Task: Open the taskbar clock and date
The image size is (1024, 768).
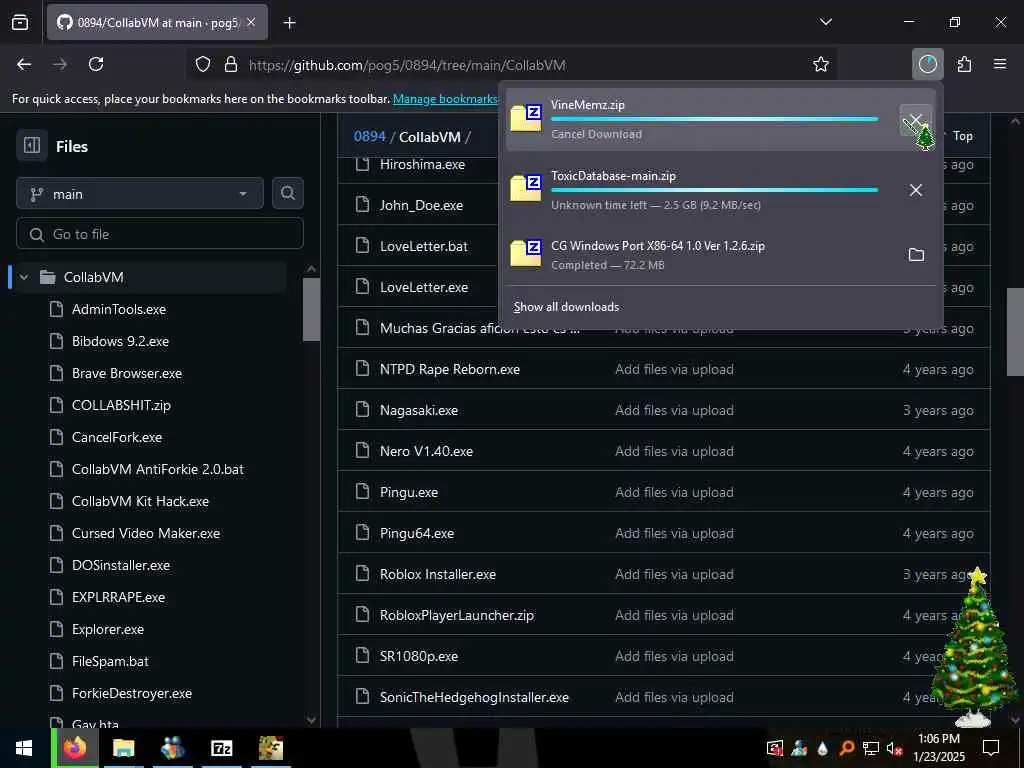Action: coord(938,748)
